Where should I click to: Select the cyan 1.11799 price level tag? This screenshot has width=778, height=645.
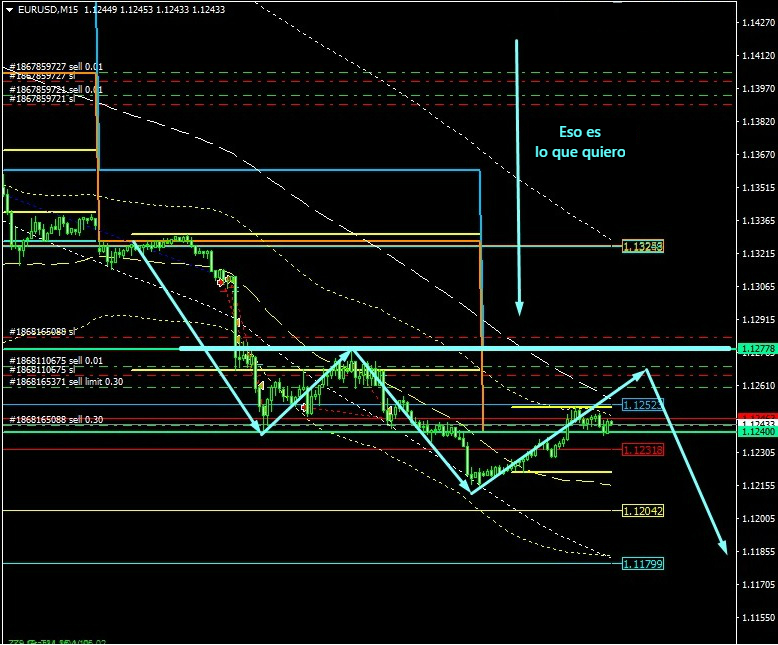tap(642, 563)
